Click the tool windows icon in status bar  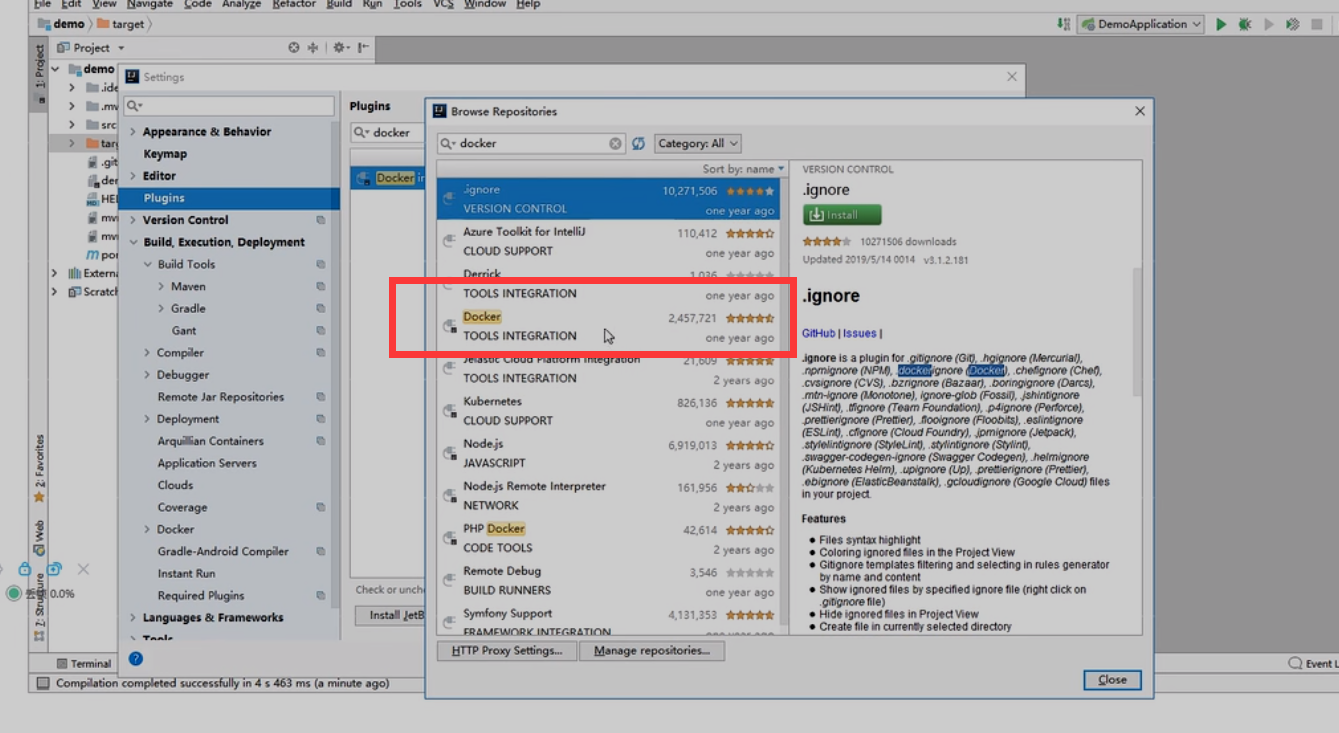tap(43, 683)
